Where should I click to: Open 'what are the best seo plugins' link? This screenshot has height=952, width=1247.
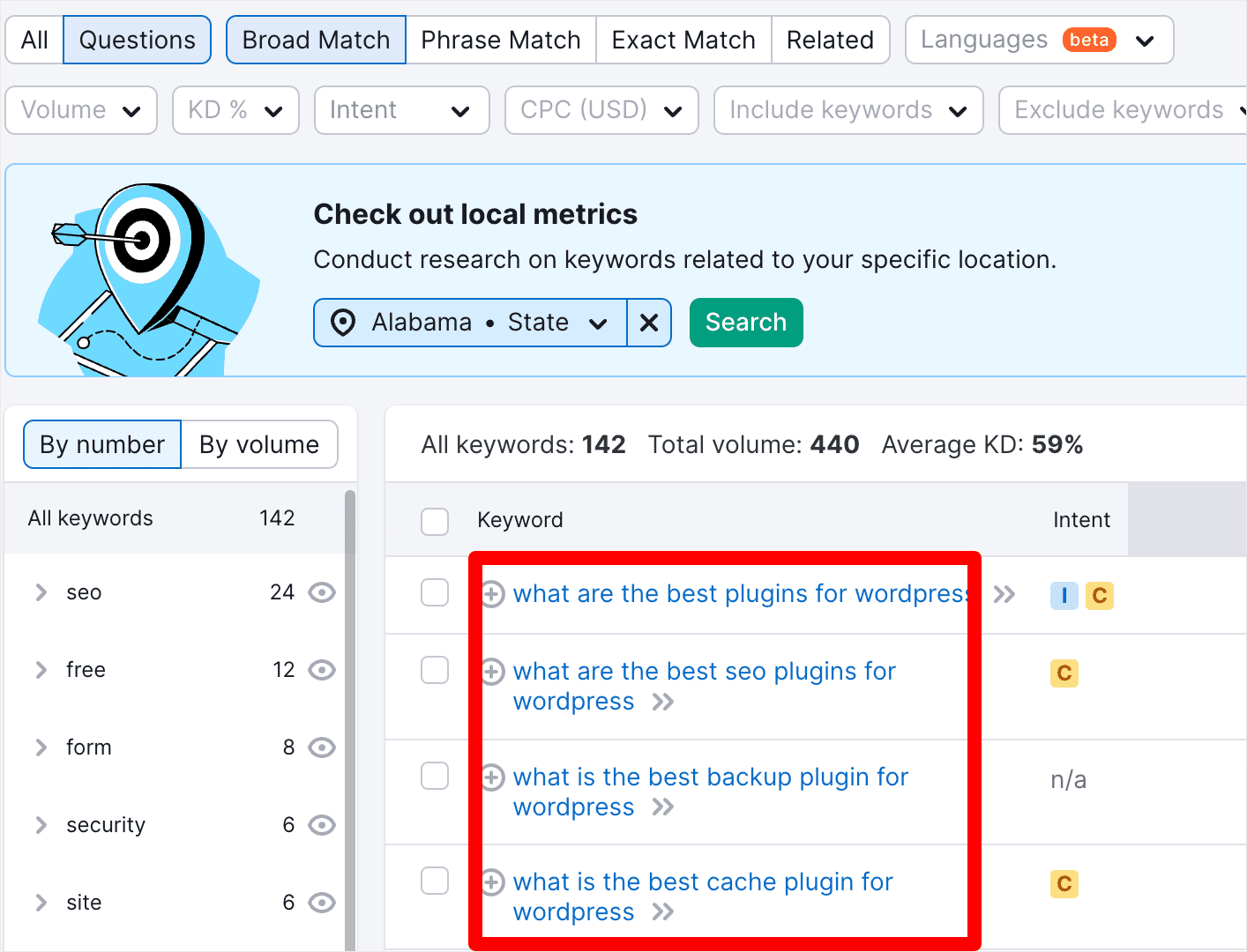(704, 687)
